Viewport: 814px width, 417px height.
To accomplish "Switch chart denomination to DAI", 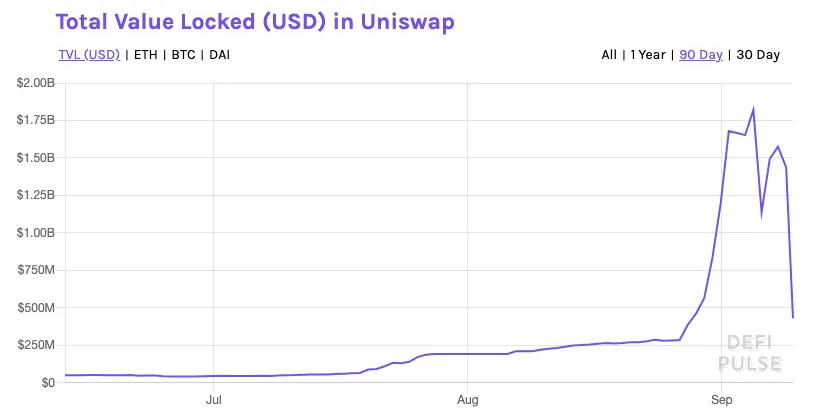I will point(220,55).
